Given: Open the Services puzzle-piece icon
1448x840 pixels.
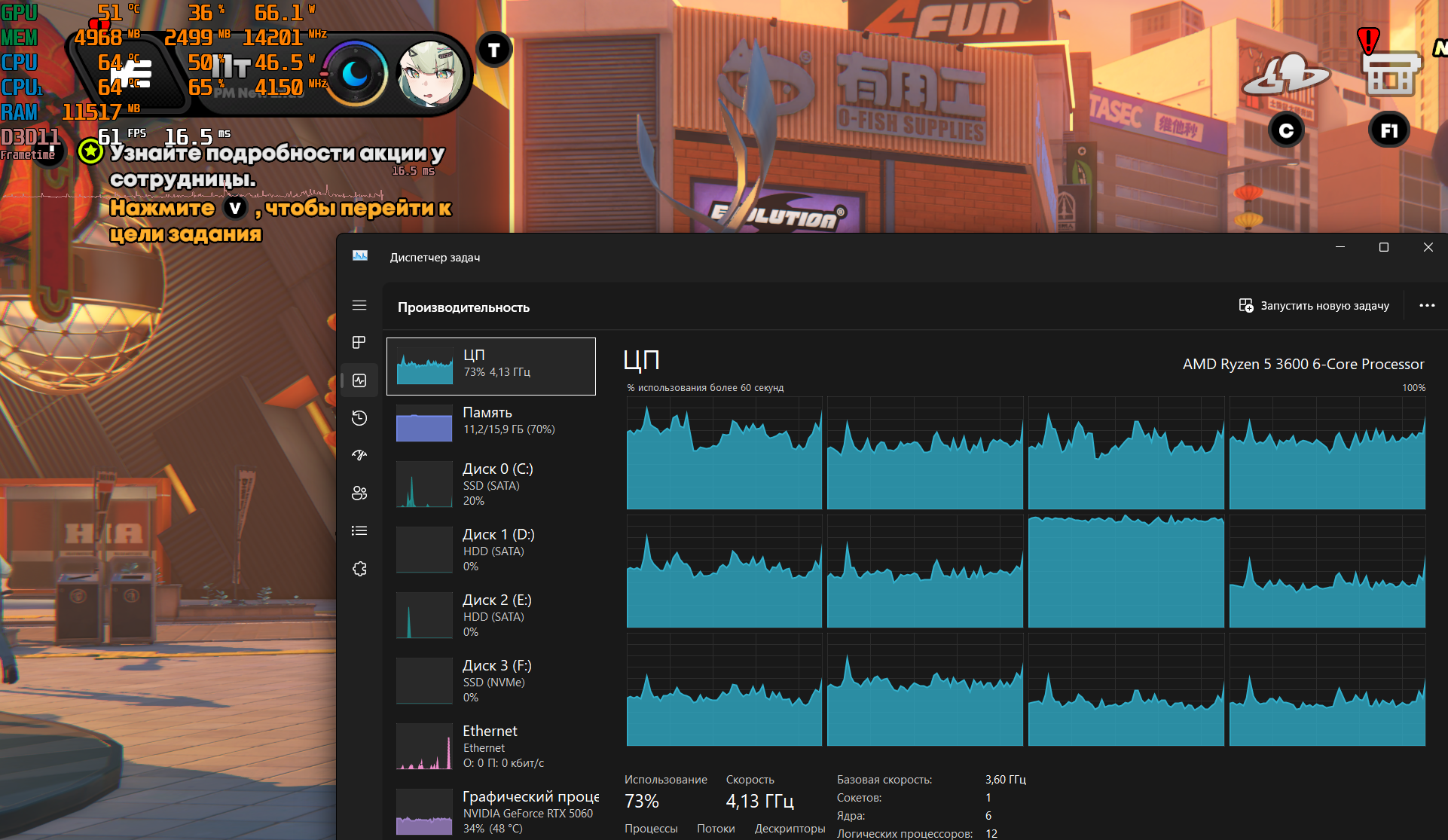Looking at the screenshot, I should 359,569.
